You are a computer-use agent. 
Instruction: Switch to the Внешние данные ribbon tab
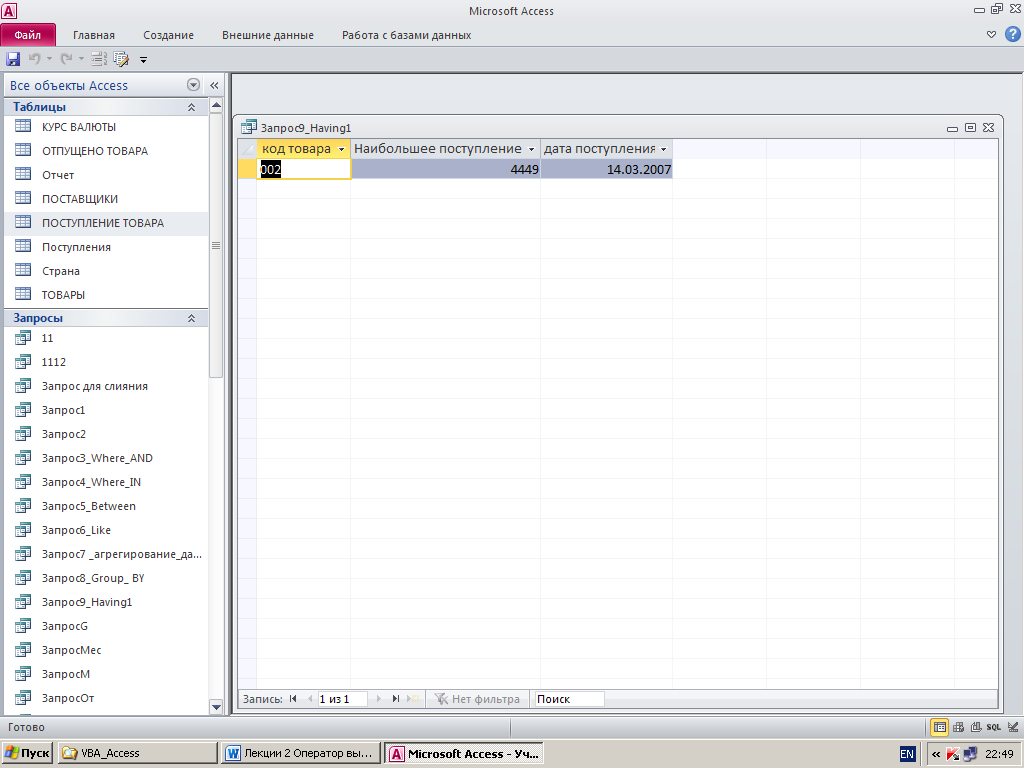(x=268, y=35)
